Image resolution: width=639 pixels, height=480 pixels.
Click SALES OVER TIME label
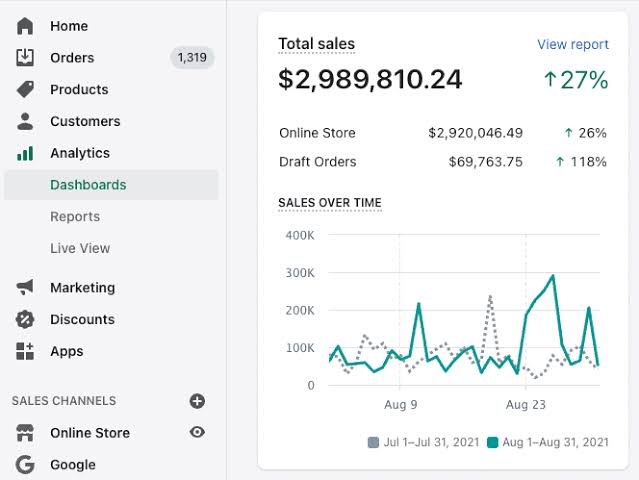click(330, 203)
